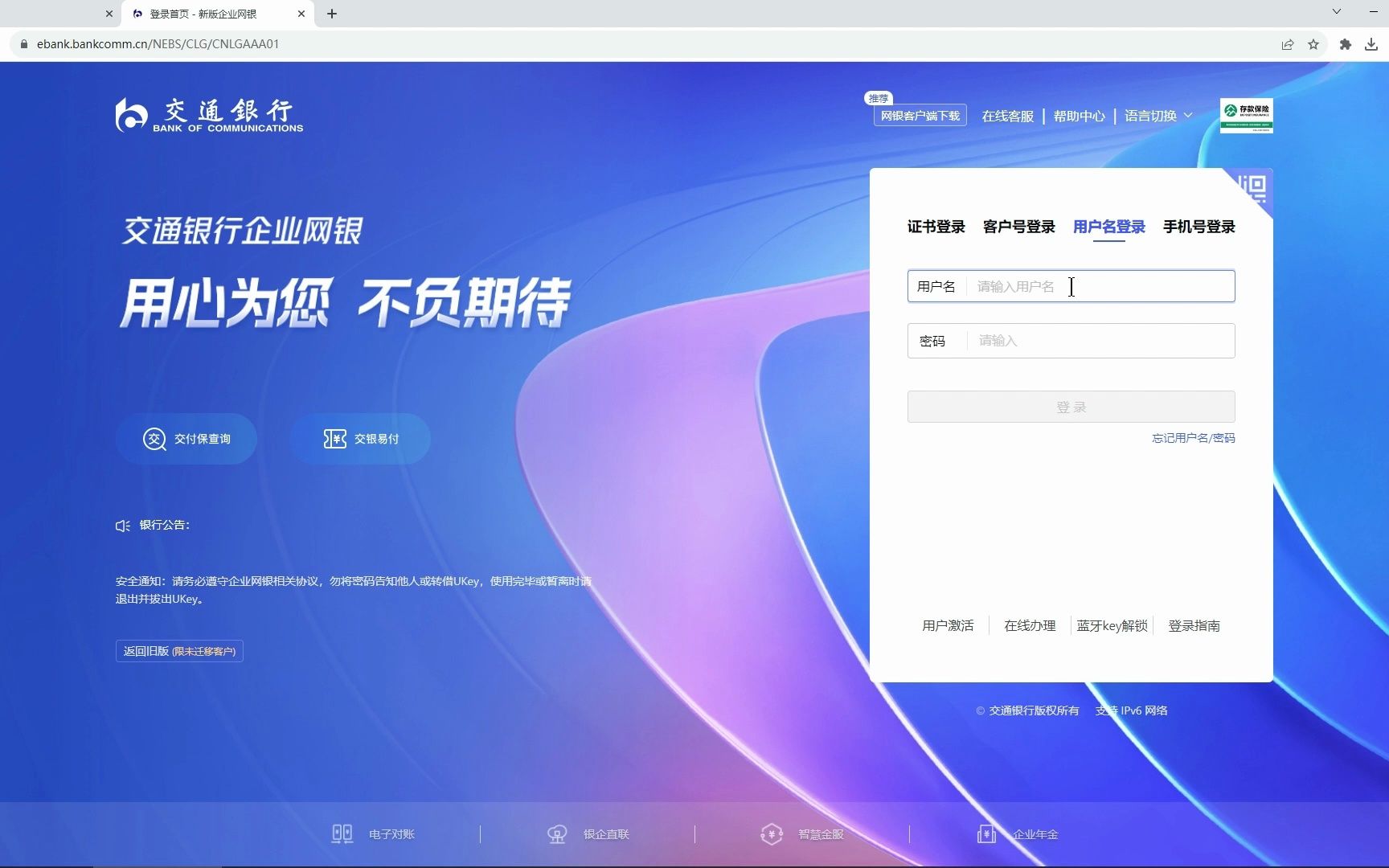Viewport: 1389px width, 868px height.
Task: Open a new browser tab
Action: (332, 14)
